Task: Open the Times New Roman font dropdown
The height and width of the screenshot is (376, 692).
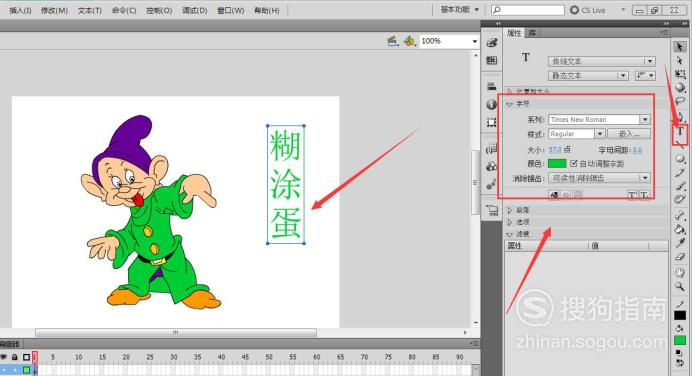Action: (599, 120)
